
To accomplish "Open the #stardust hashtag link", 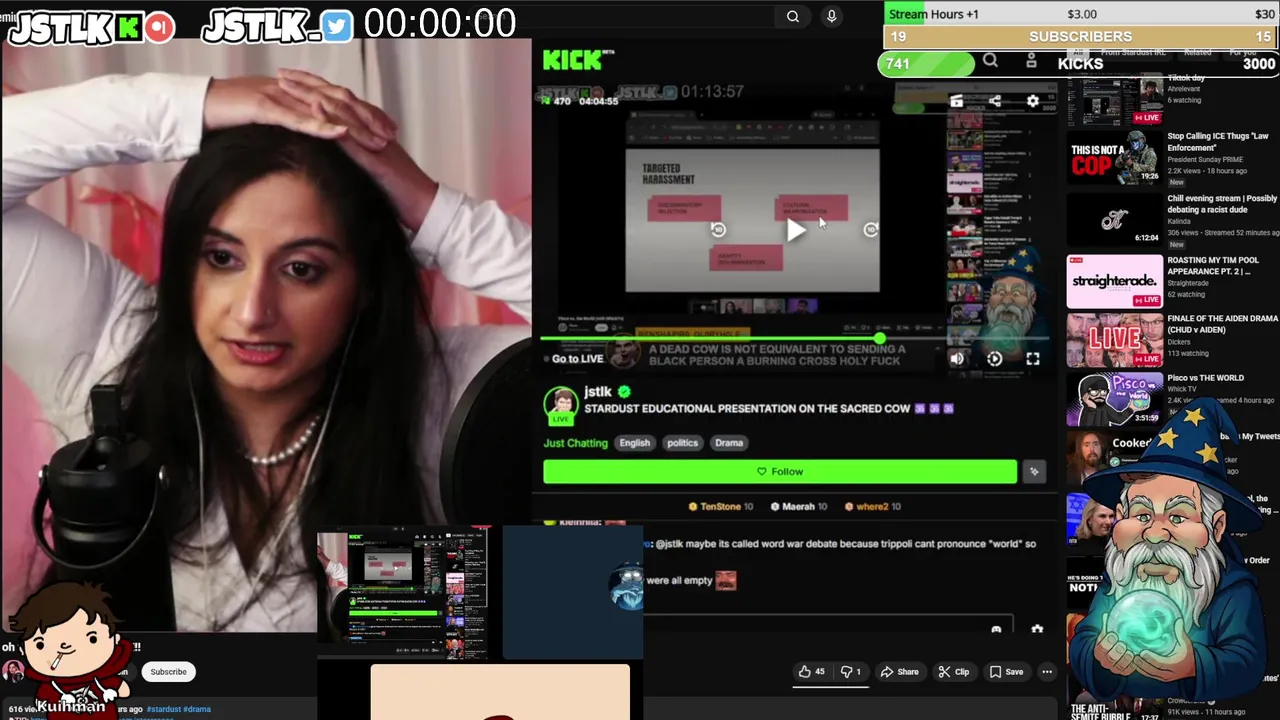I will pos(164,709).
